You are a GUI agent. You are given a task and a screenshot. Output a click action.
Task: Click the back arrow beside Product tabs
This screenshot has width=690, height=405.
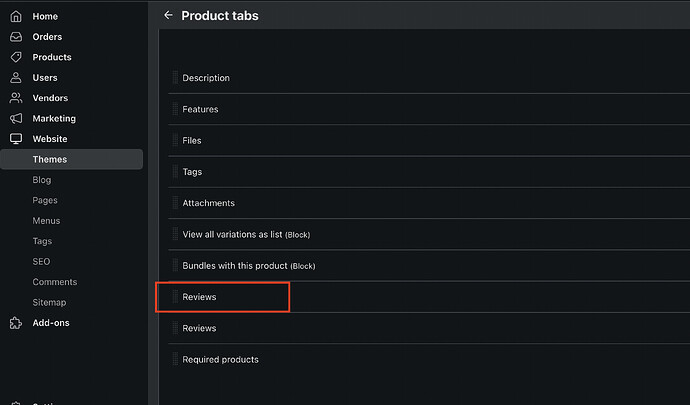coord(168,15)
